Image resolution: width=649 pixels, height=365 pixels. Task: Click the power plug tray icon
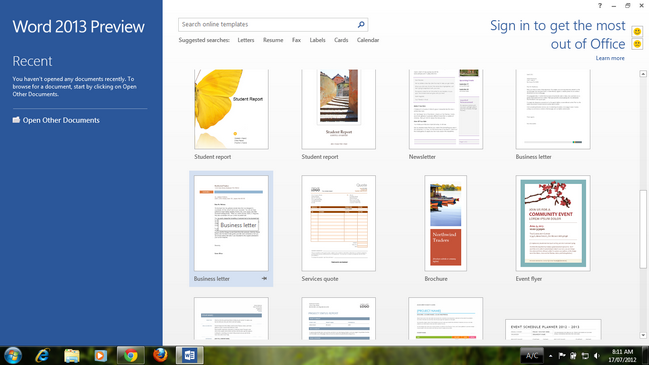click(x=573, y=355)
